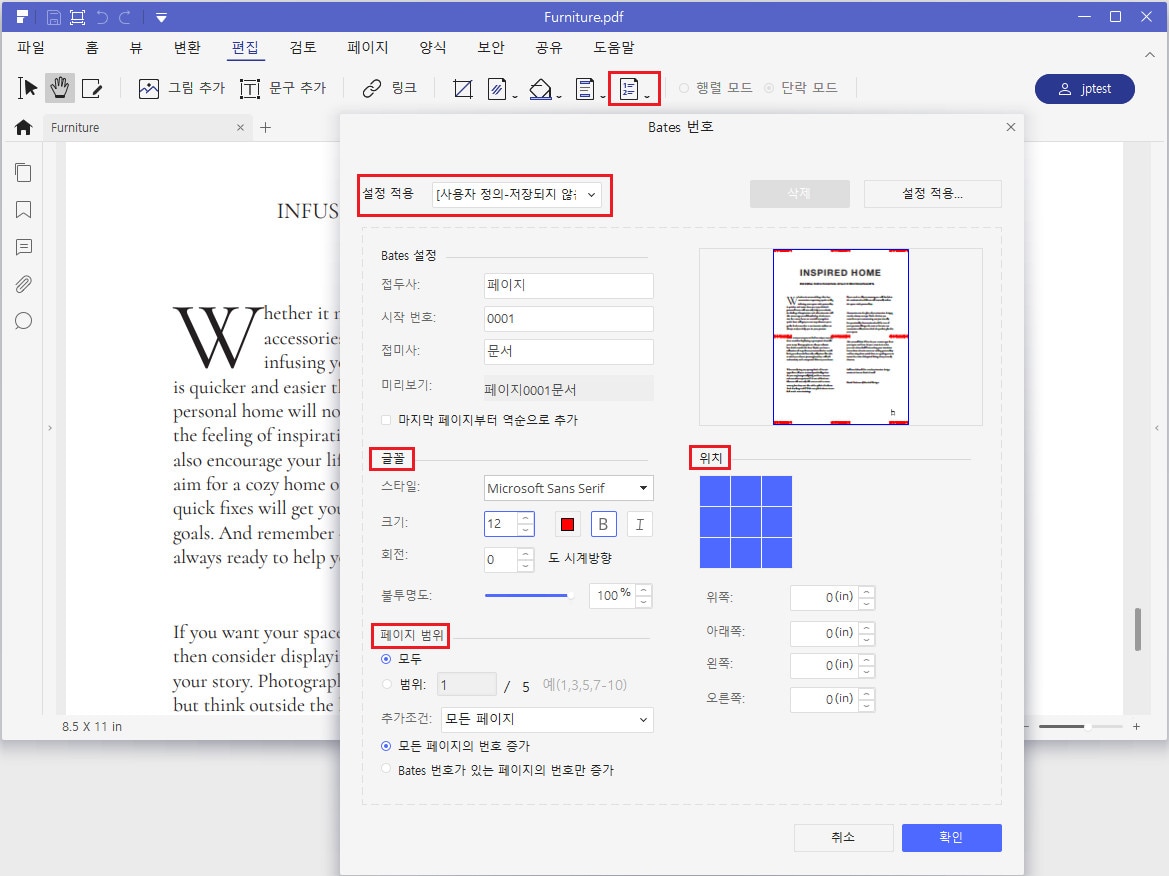Open the 도움말 tab

[614, 48]
